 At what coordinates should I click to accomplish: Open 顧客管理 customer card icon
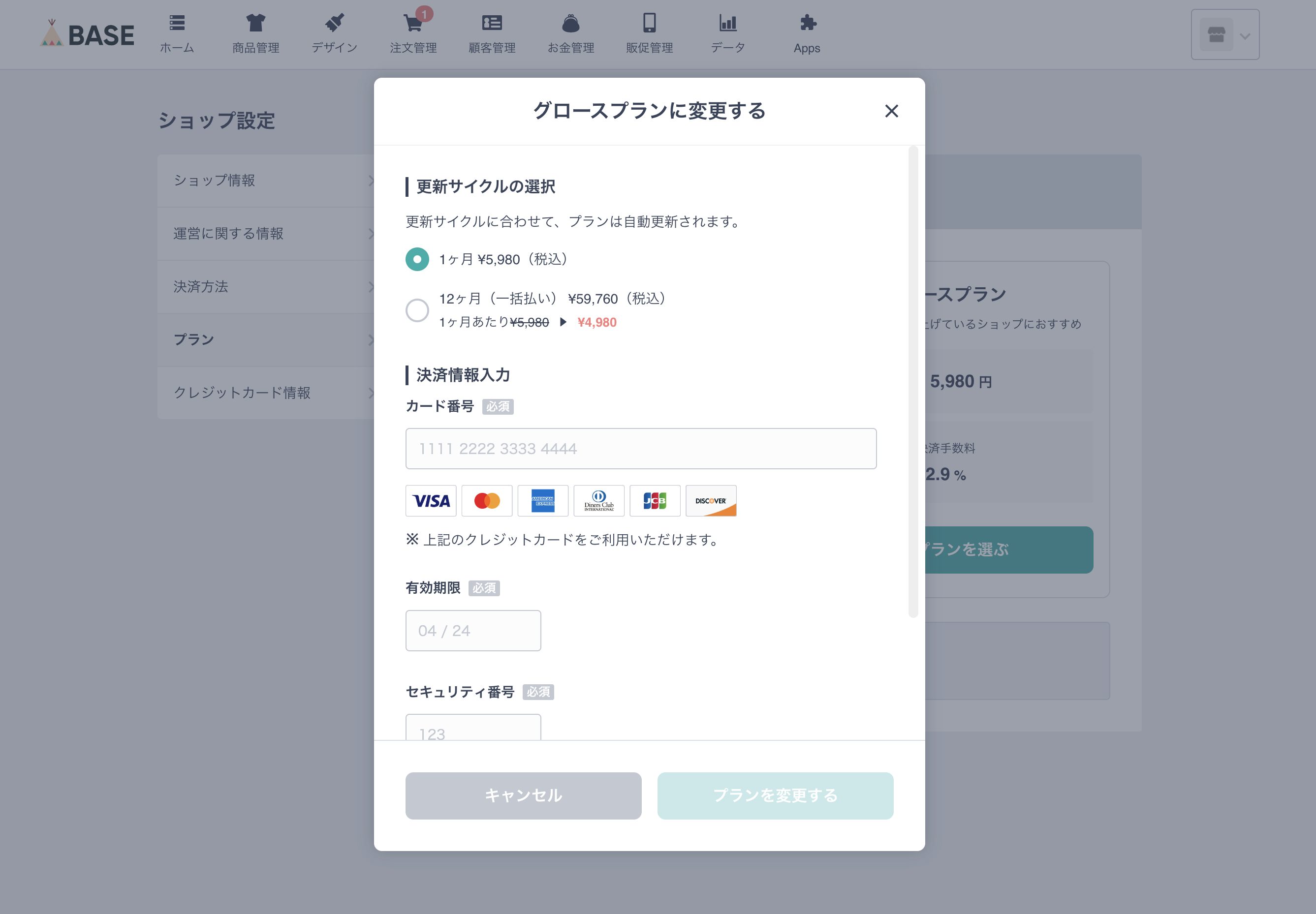492,23
